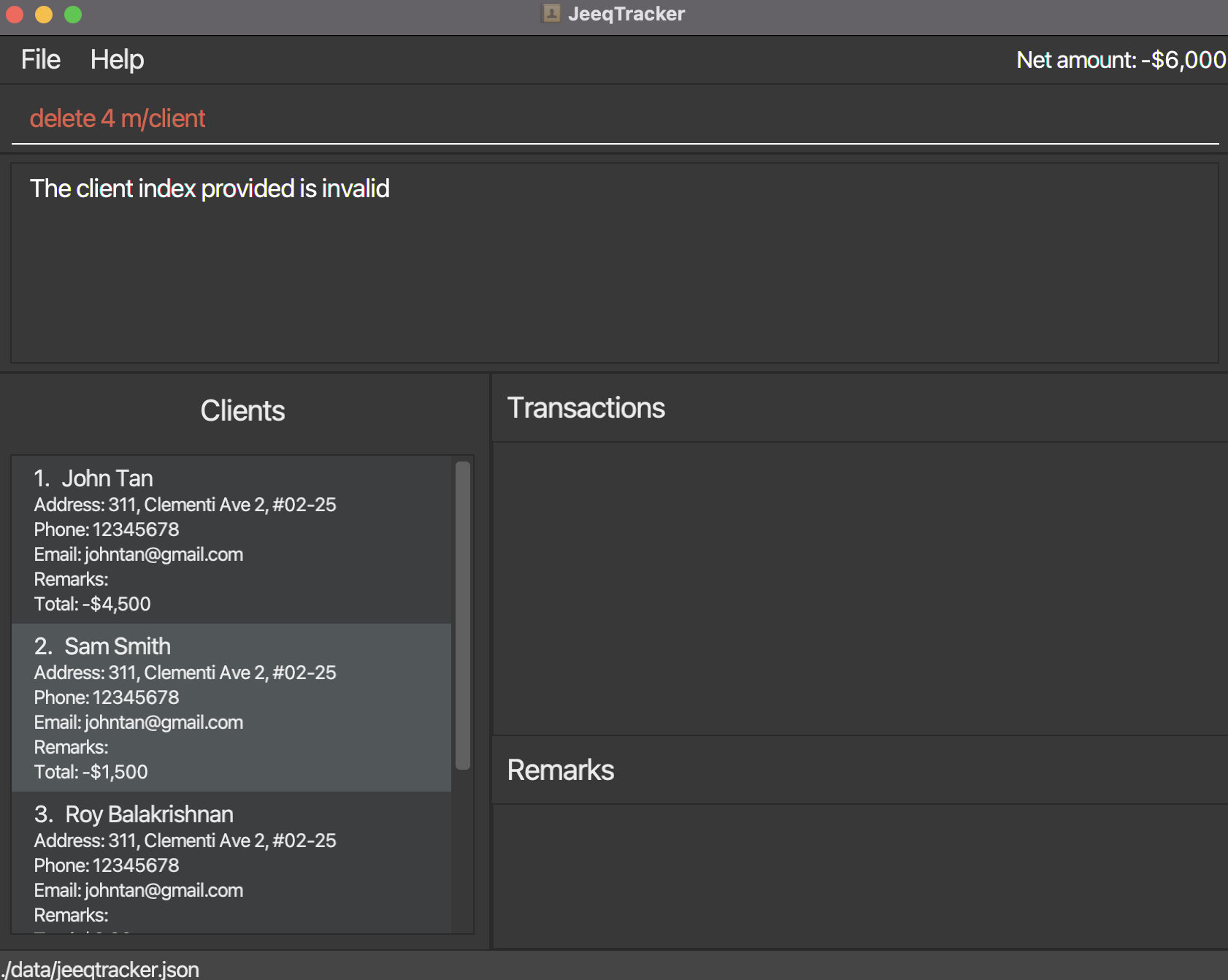Click the command input field
This screenshot has height=980, width=1228.
click(615, 118)
